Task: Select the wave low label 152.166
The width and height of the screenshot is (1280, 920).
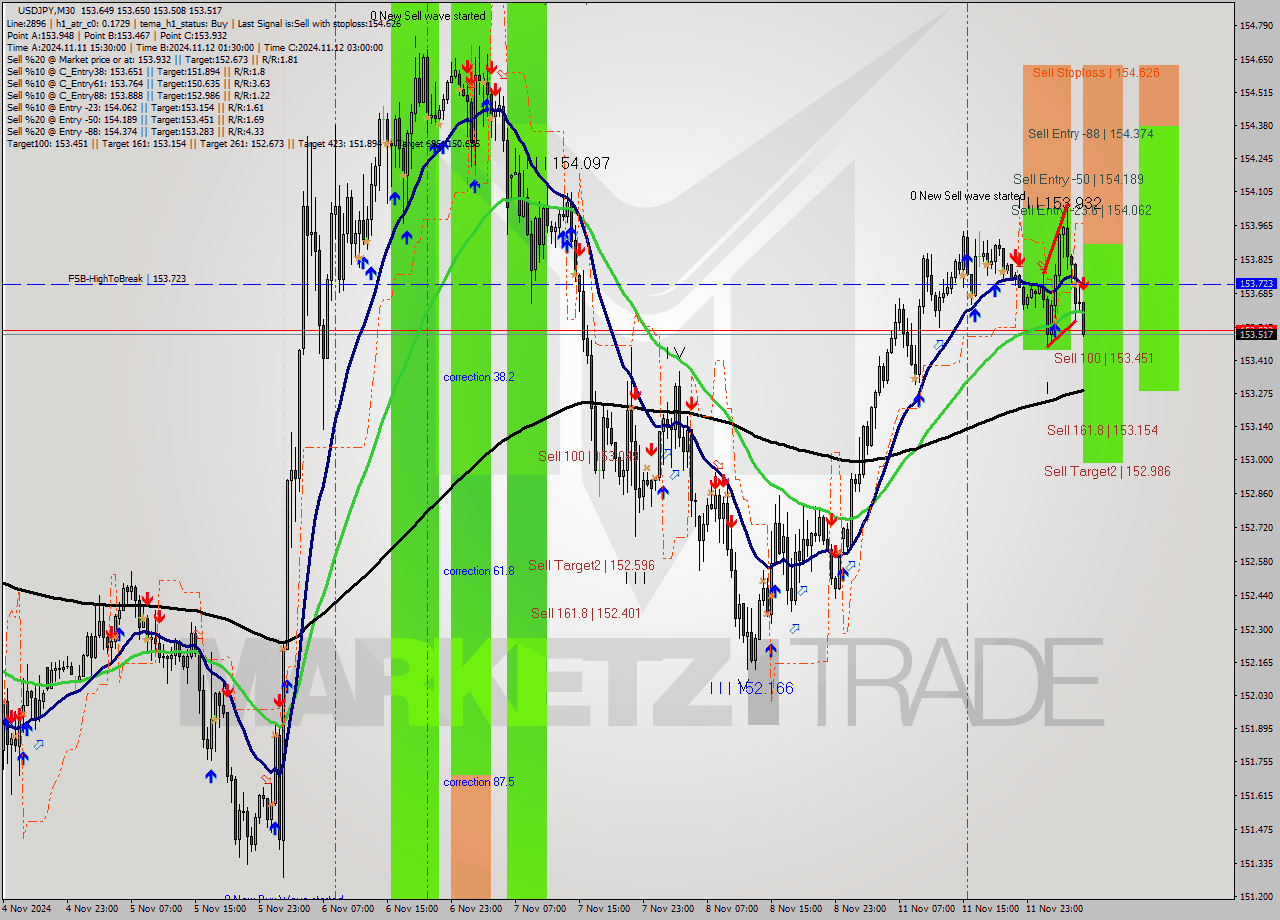Action: click(x=751, y=689)
